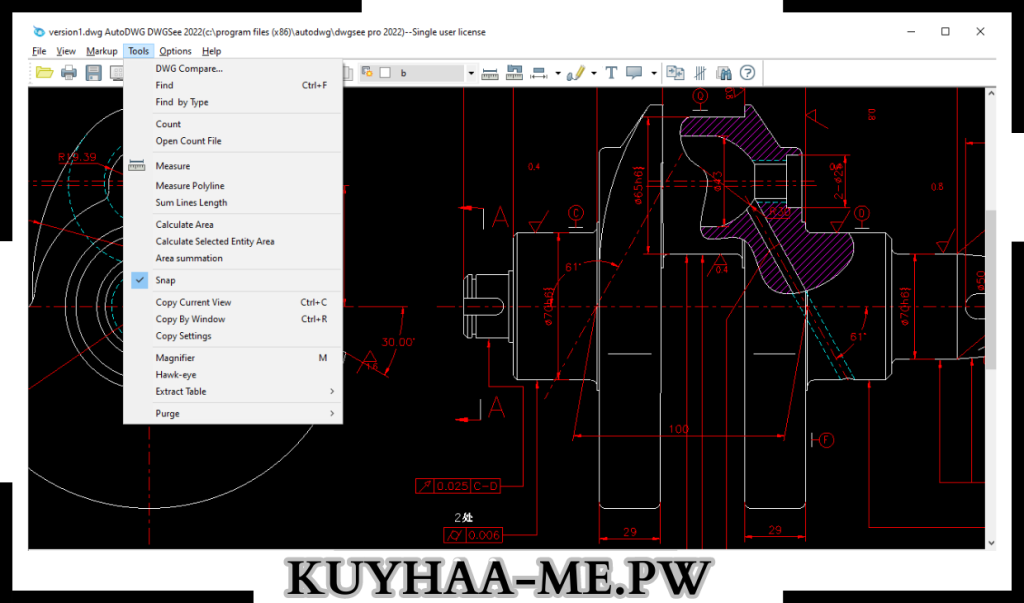This screenshot has width=1024, height=603.
Task: Click the '0.025' tolerance value box
Action: [452, 486]
